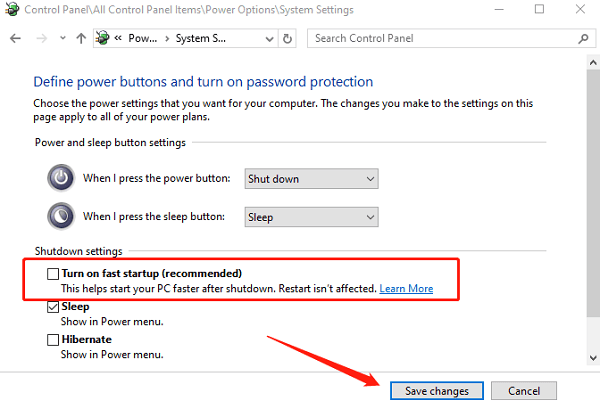
Task: Go up one level with Up arrow
Action: pos(79,38)
